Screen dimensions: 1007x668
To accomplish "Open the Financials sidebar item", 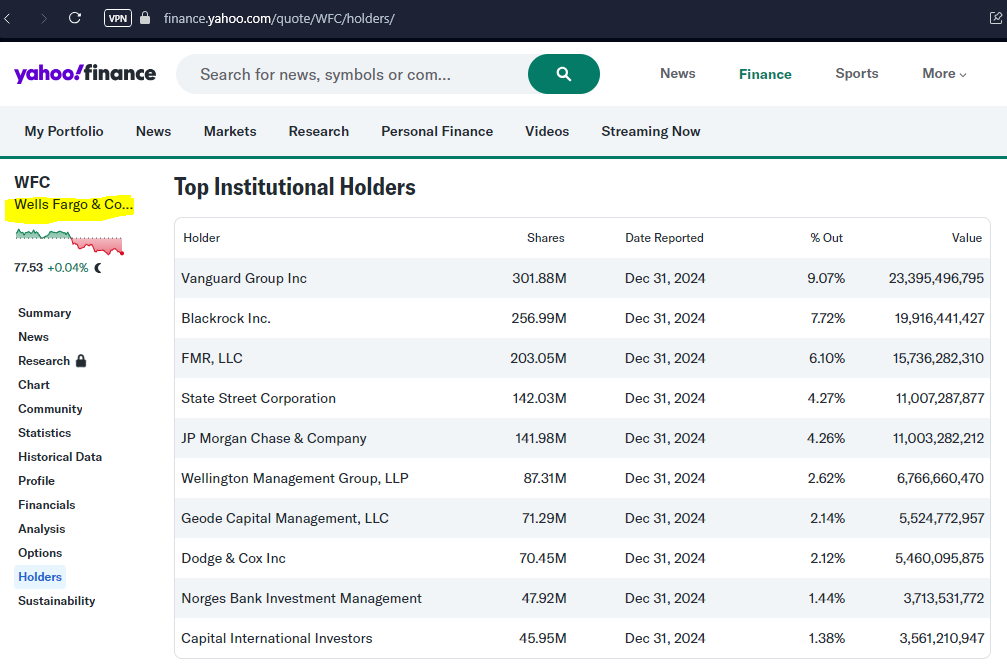I will pyautogui.click(x=46, y=505).
